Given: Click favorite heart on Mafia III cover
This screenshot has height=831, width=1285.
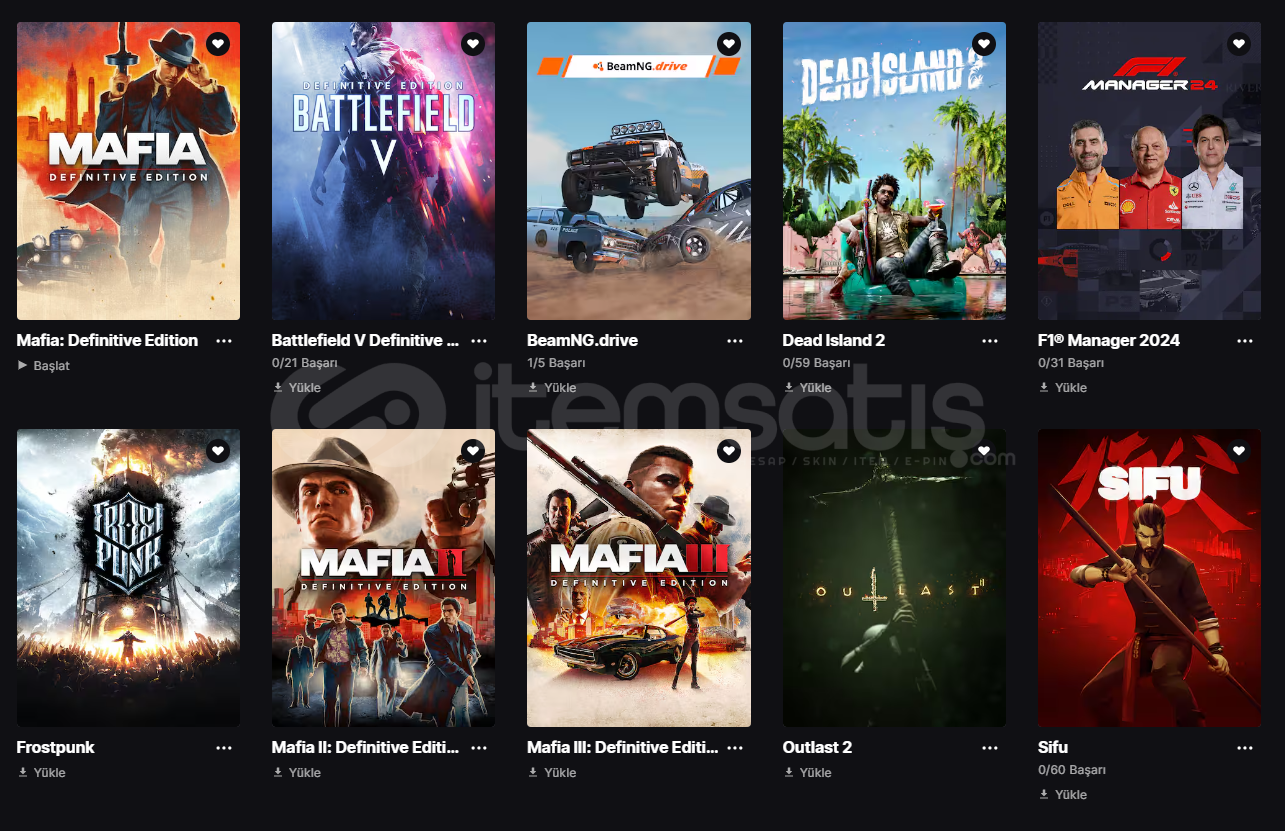Looking at the screenshot, I should [729, 451].
